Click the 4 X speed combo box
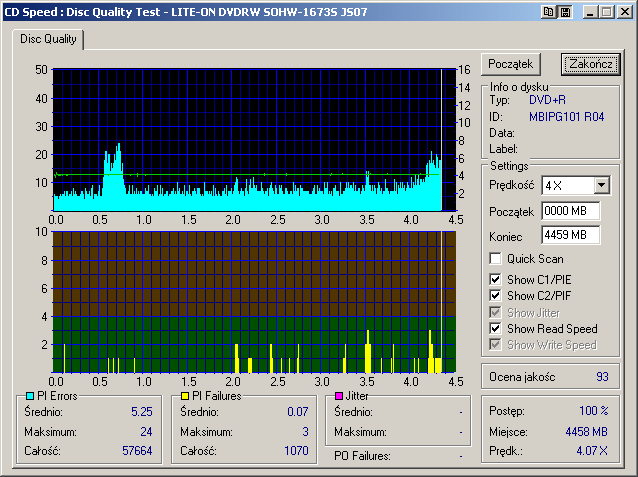This screenshot has width=638, height=477. 576,186
